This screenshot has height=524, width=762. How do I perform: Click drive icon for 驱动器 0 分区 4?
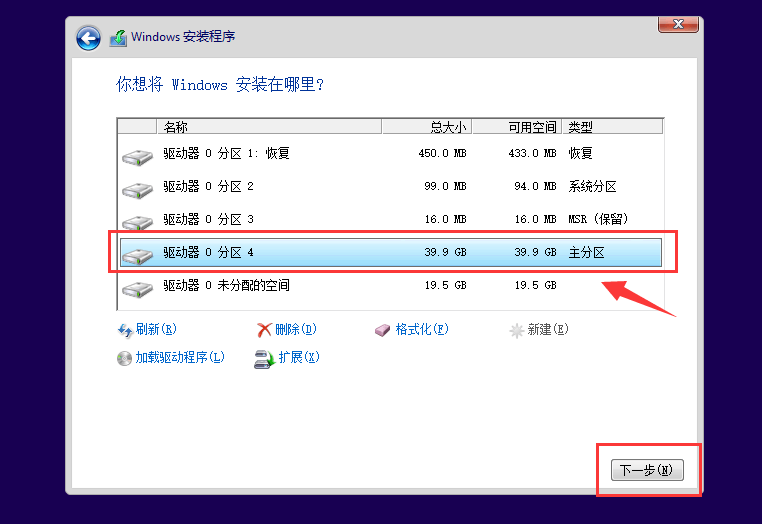(138, 256)
